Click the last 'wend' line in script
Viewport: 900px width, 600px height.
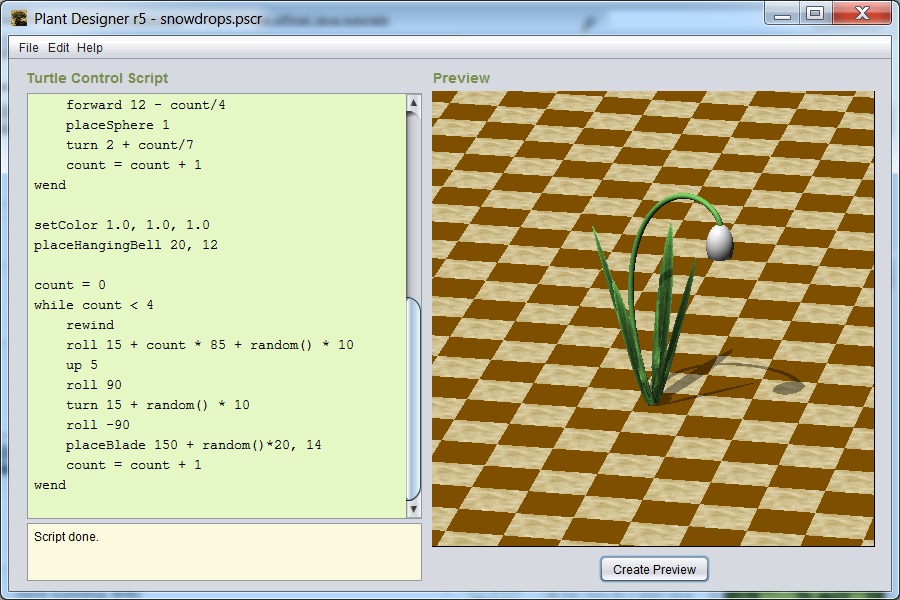tap(50, 485)
